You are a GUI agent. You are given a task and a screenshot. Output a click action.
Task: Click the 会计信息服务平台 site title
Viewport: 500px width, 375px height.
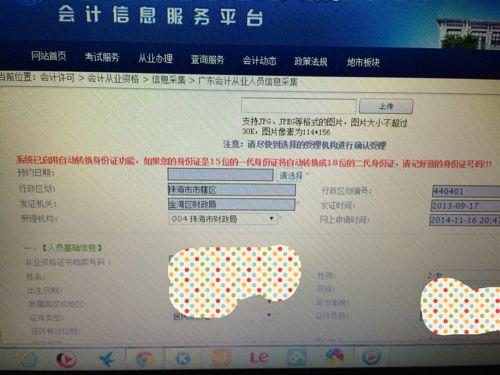pyautogui.click(x=160, y=16)
